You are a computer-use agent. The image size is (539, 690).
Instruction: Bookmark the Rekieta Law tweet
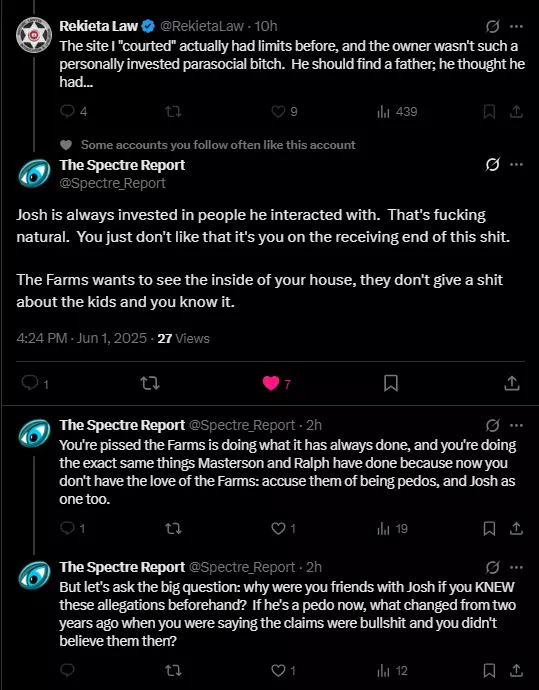489,111
